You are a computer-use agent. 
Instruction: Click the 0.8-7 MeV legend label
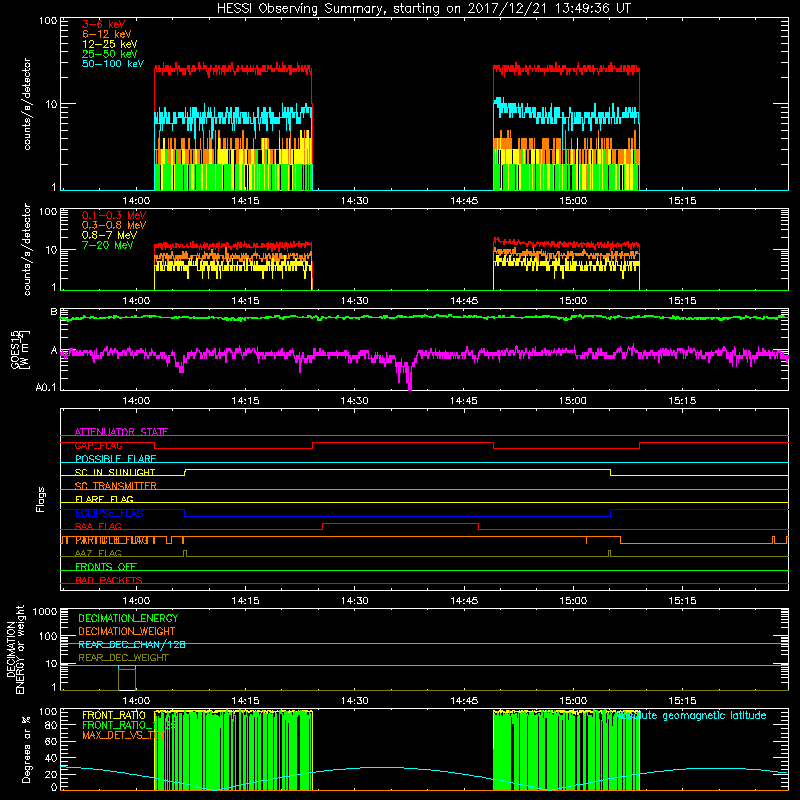[x=109, y=235]
